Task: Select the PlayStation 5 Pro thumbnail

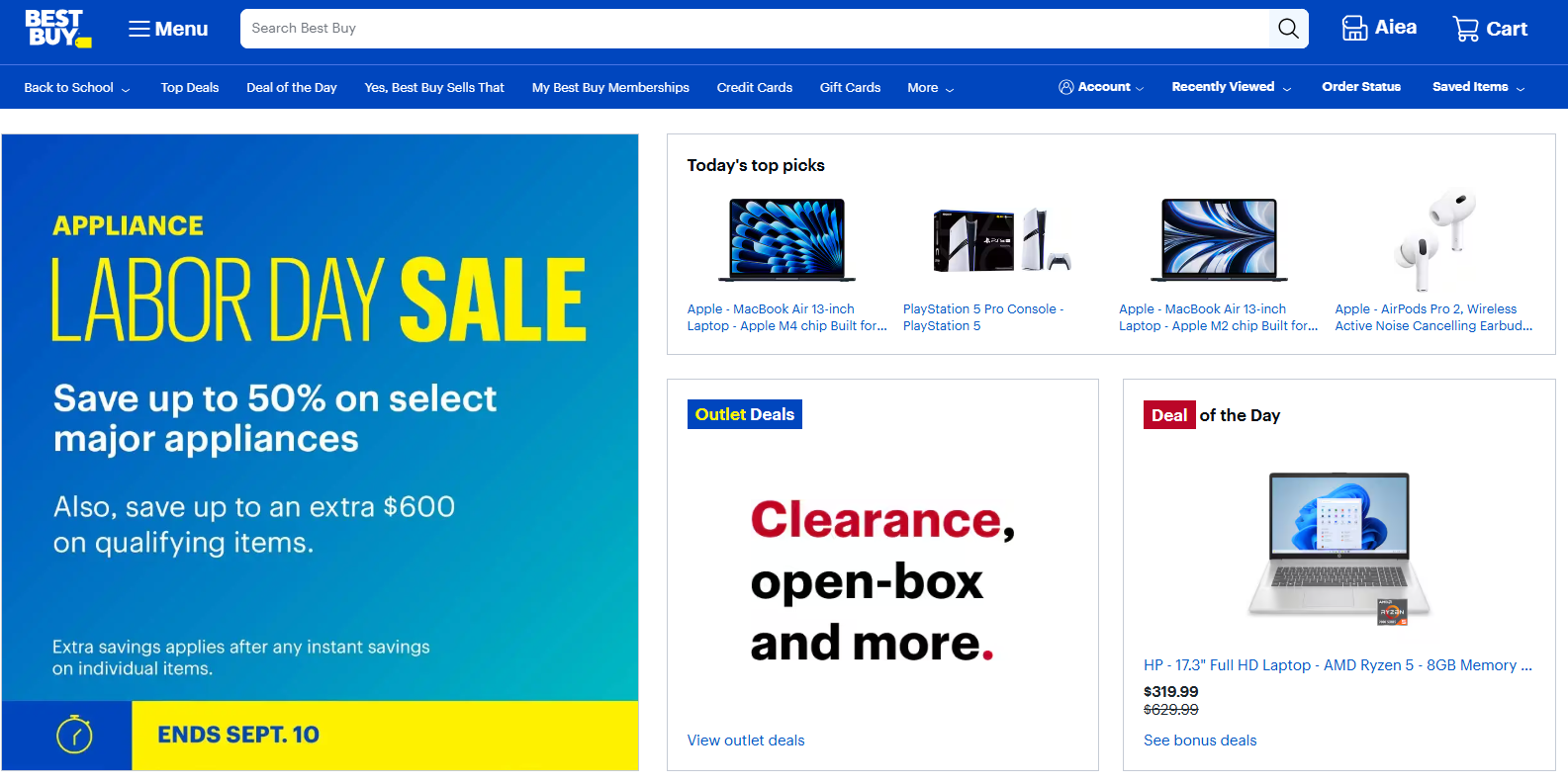Action: pos(1002,240)
